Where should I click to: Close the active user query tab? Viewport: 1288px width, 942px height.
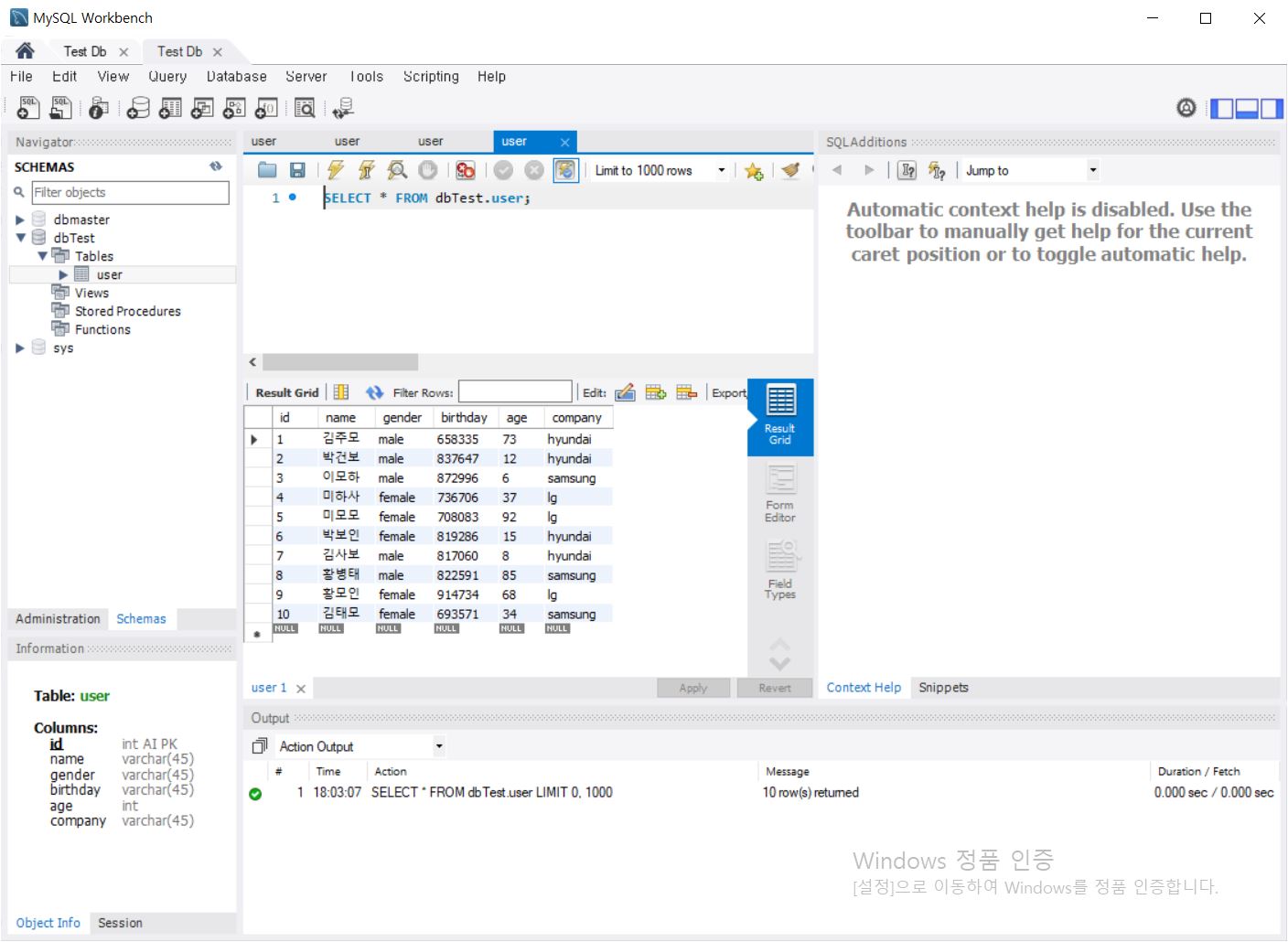(x=565, y=142)
